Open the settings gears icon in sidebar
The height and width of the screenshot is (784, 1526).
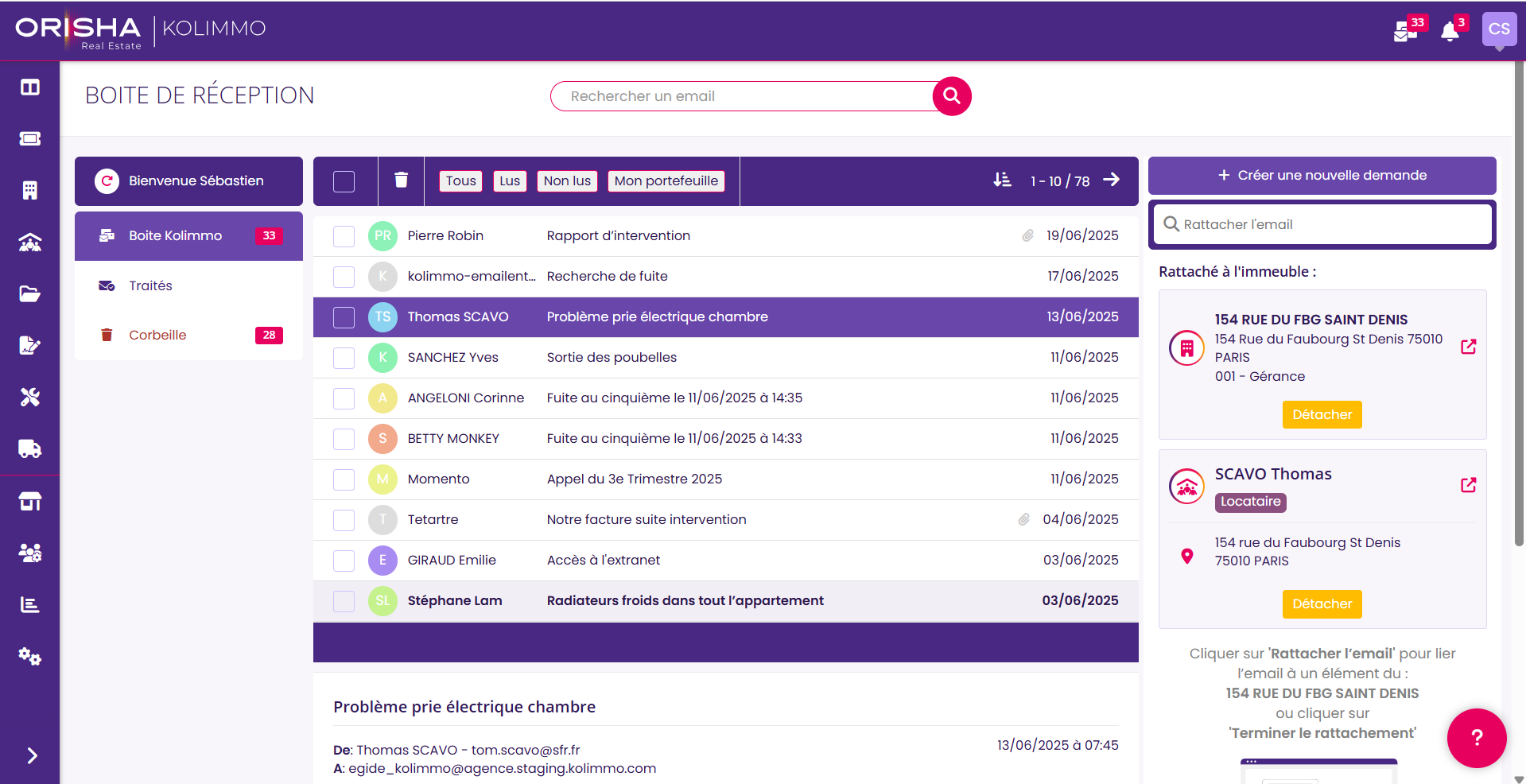coord(30,657)
